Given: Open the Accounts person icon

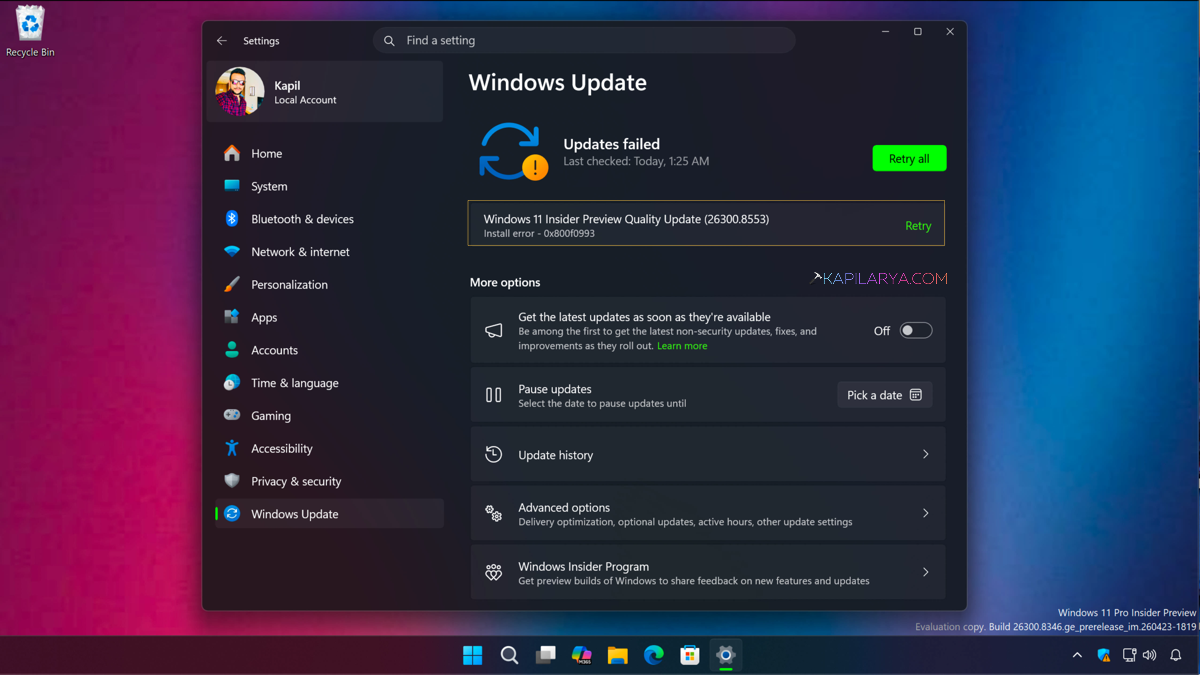Looking at the screenshot, I should coord(232,350).
